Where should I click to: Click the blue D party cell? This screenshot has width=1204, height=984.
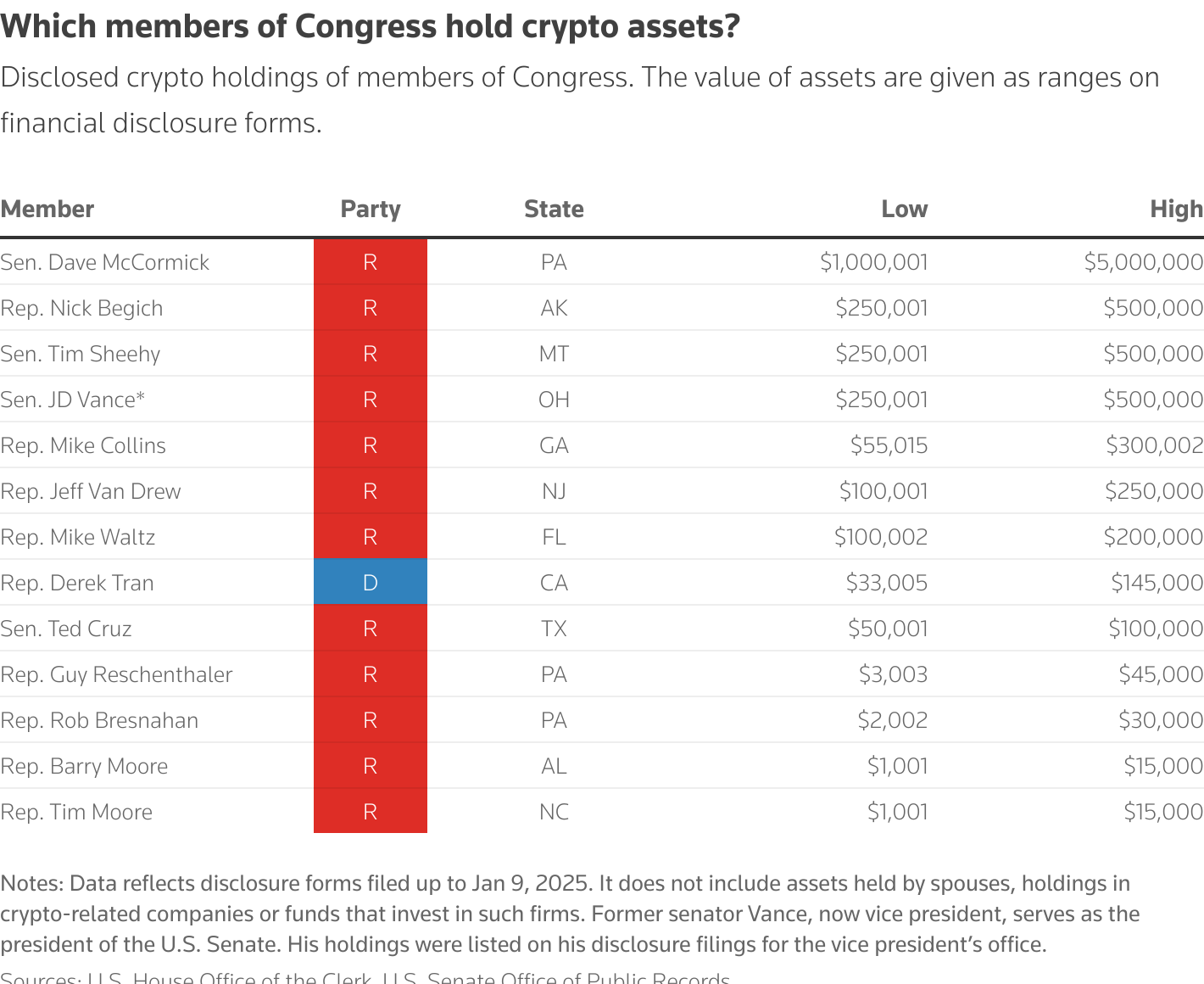371,583
